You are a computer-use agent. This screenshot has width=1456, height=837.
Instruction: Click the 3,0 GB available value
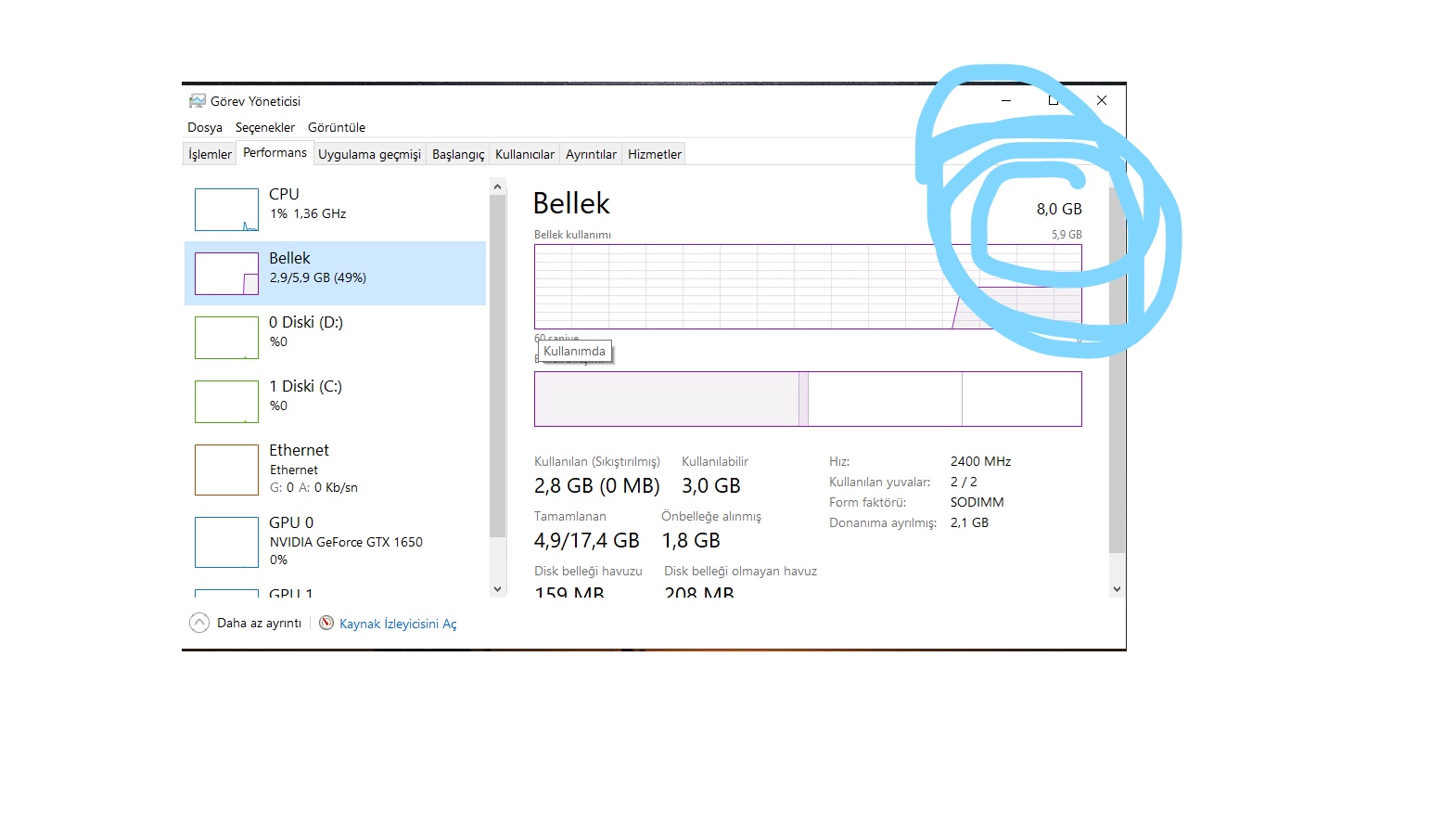[x=711, y=485]
